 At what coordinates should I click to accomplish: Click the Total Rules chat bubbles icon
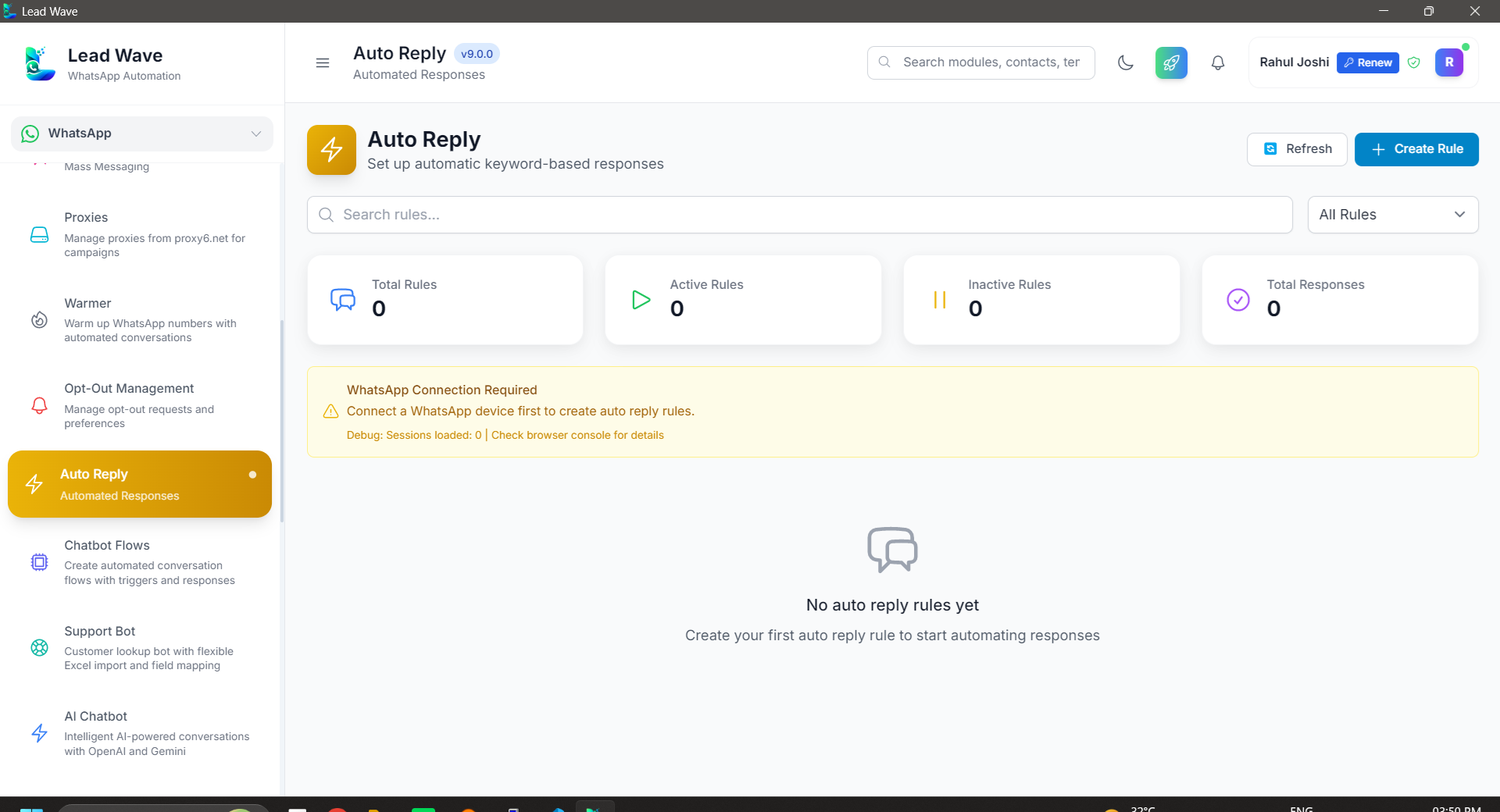click(343, 300)
